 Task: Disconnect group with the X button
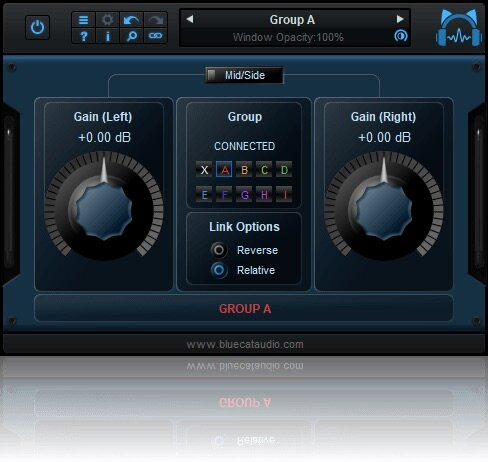[x=204, y=170]
